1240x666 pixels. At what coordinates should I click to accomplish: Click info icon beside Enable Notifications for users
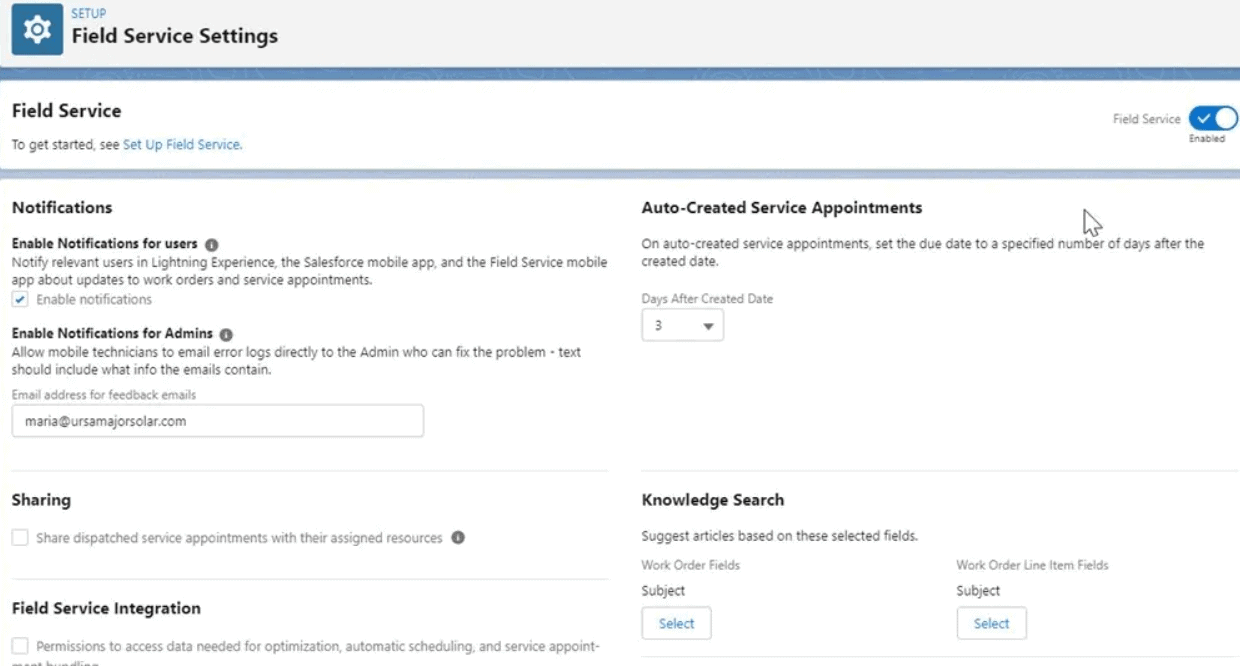(x=211, y=244)
